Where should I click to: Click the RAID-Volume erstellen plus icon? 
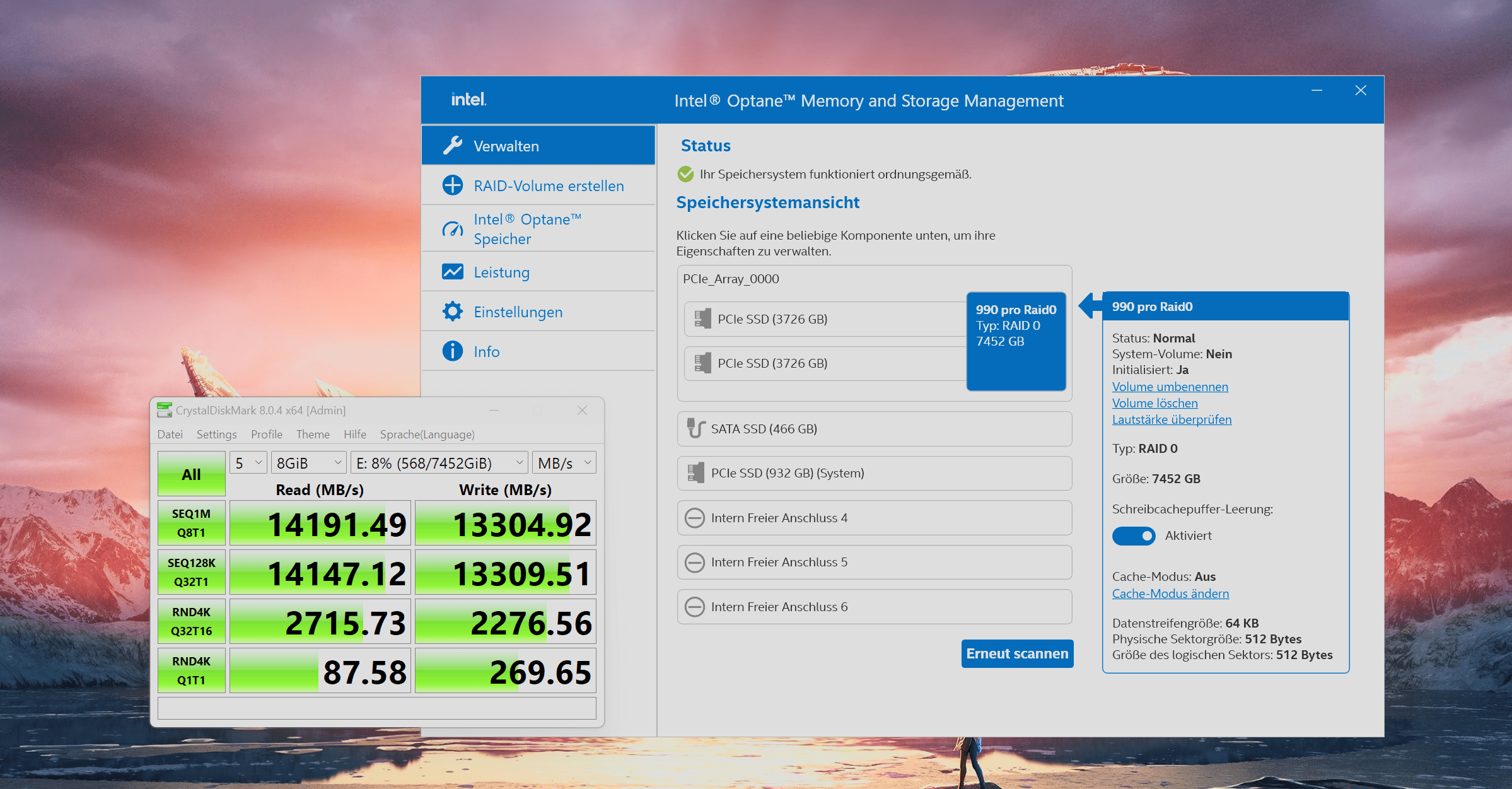453,185
